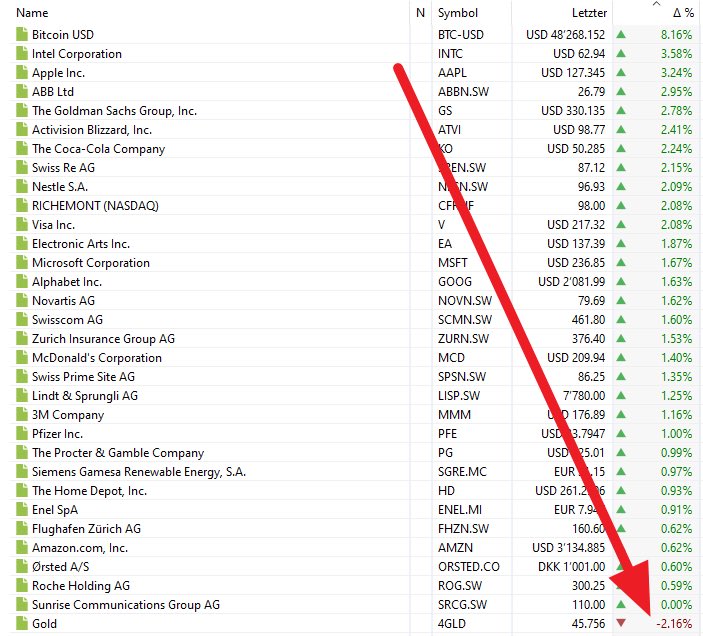Select the Enel SpA name
Viewport: 703px width, 636px height.
55,510
